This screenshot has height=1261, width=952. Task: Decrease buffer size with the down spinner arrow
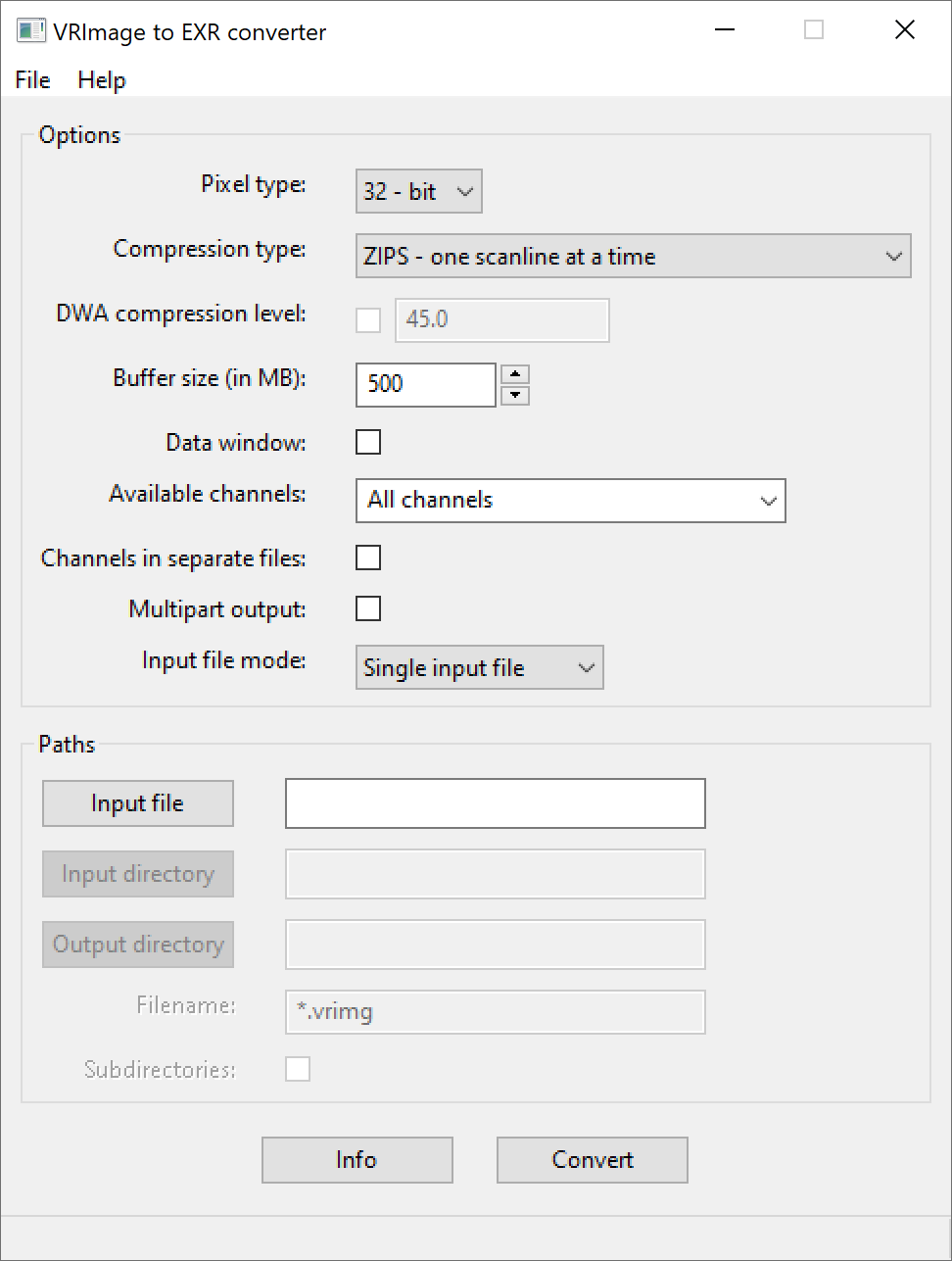coord(515,395)
